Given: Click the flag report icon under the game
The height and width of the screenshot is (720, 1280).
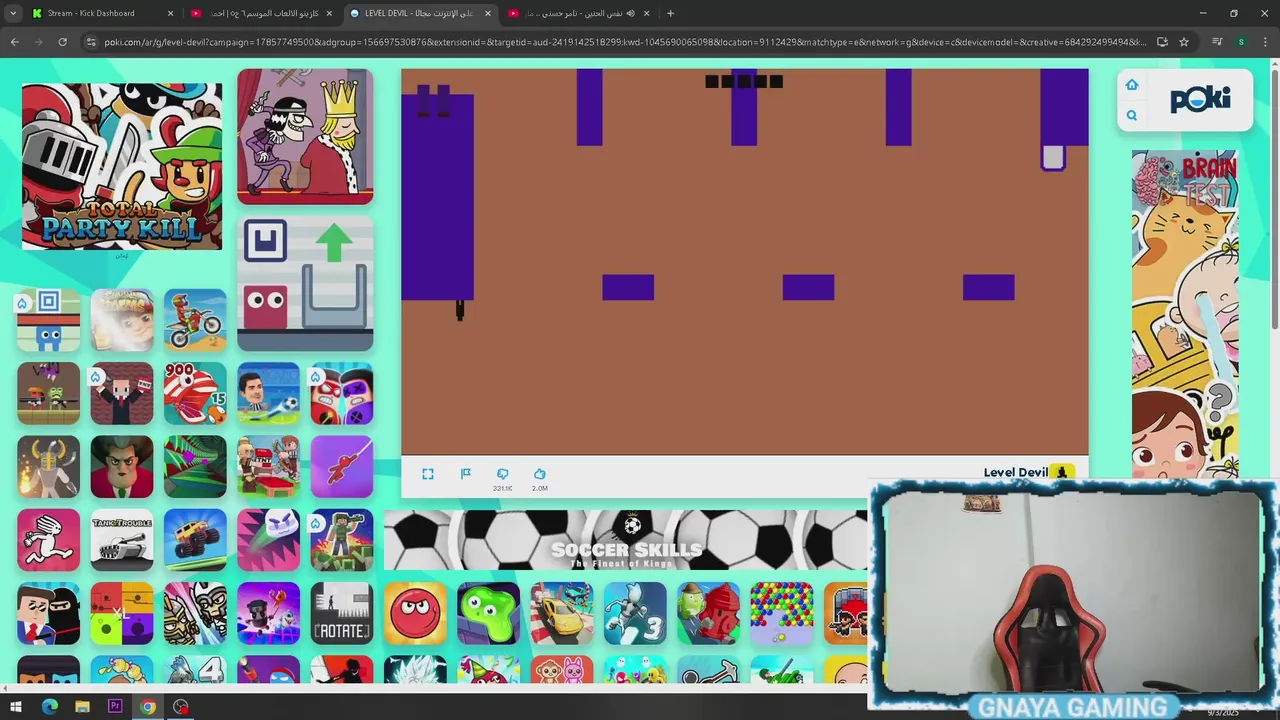Looking at the screenshot, I should click(466, 474).
